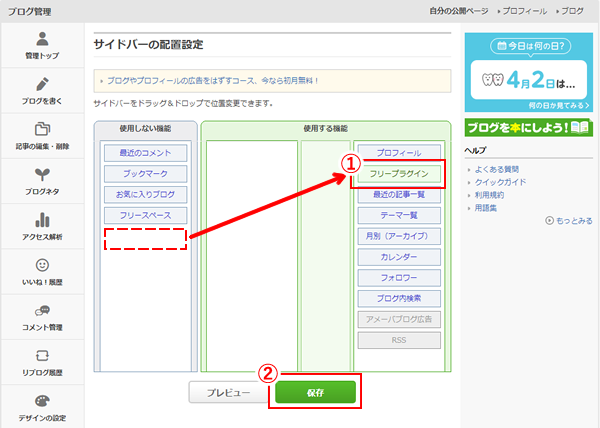Open デザインの設定 palette icon
This screenshot has height=428, width=600.
[42, 401]
